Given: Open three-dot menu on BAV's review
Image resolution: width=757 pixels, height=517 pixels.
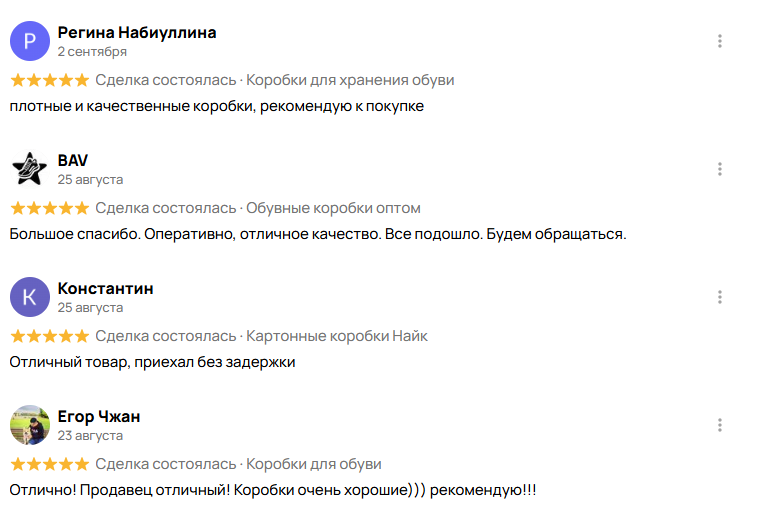Looking at the screenshot, I should 720,169.
